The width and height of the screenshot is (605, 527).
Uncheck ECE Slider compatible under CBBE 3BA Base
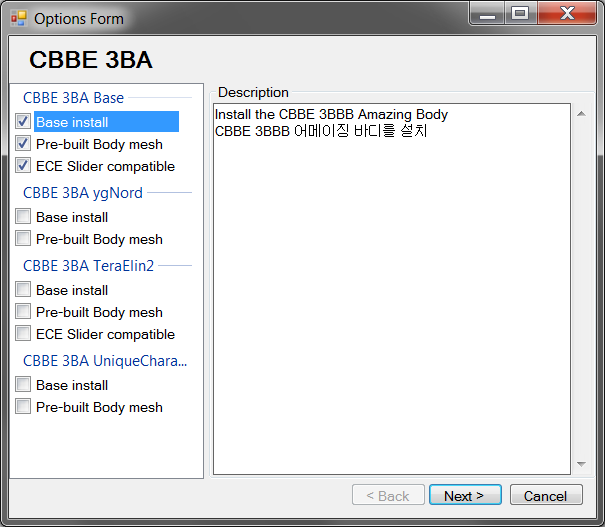(23, 166)
